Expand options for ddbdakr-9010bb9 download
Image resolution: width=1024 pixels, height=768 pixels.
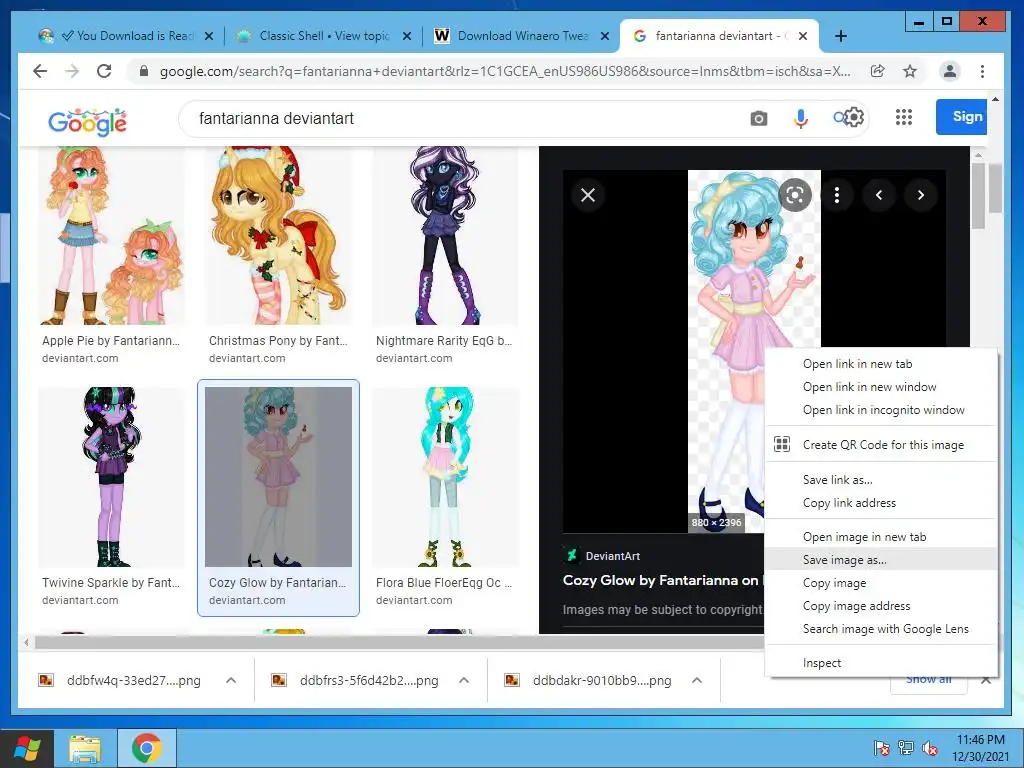(x=697, y=680)
